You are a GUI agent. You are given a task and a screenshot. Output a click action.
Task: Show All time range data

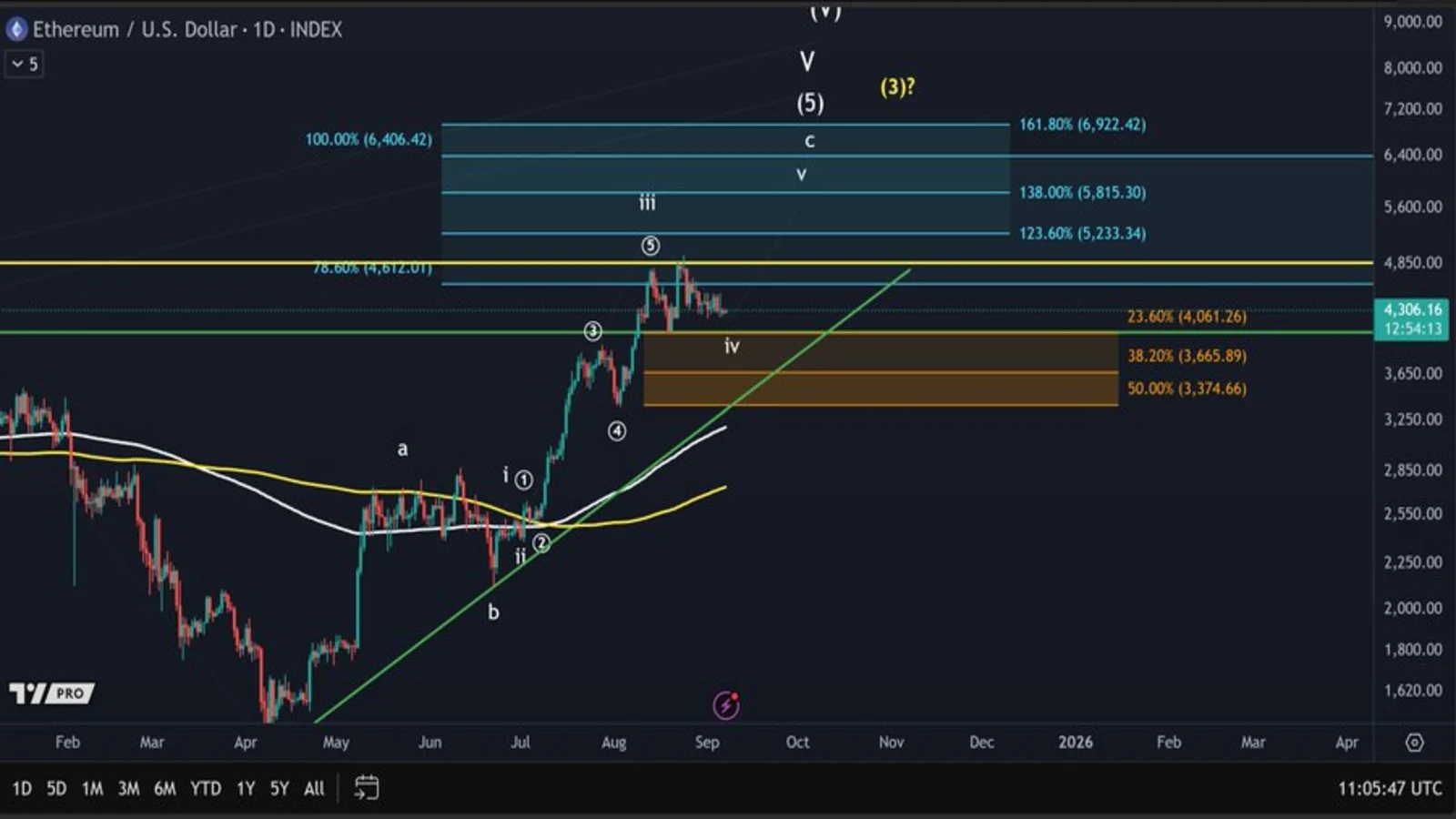click(x=314, y=788)
